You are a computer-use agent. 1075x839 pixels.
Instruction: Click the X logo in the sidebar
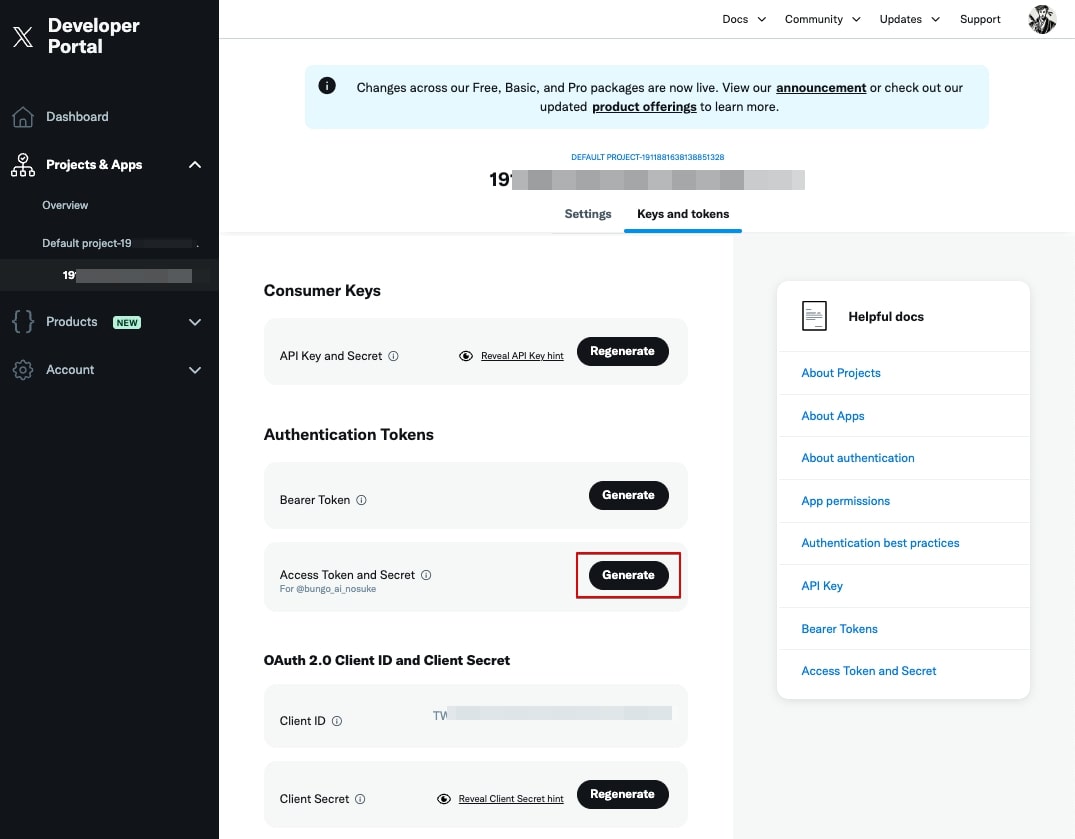23,36
